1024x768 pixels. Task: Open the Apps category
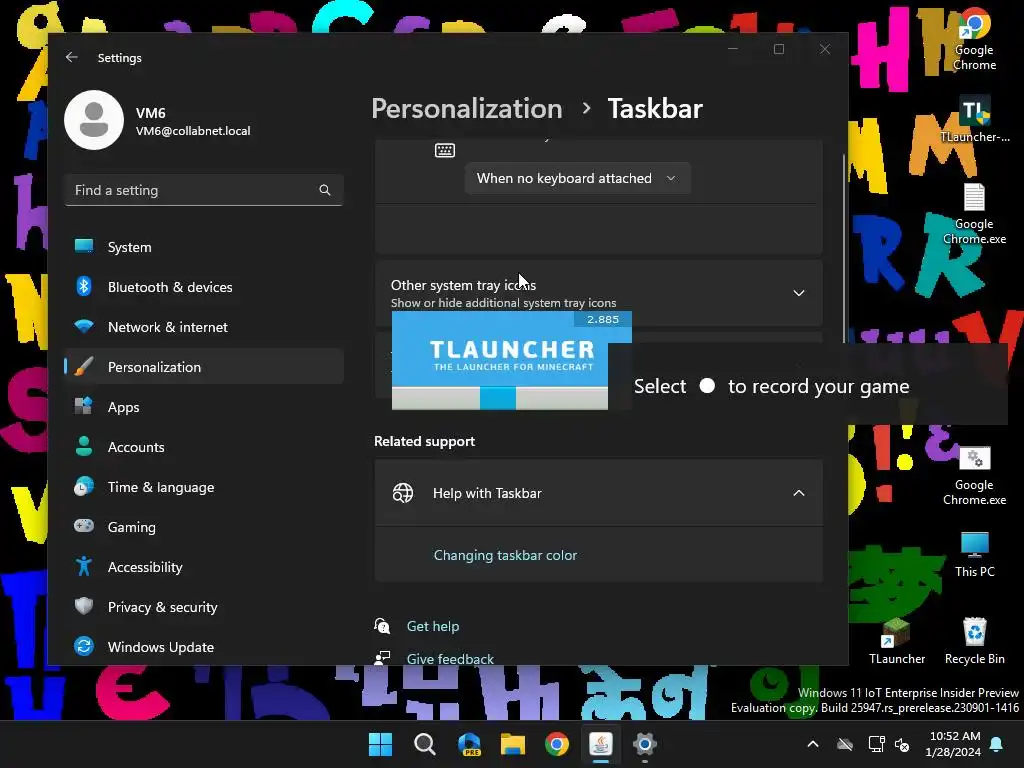click(x=204, y=407)
